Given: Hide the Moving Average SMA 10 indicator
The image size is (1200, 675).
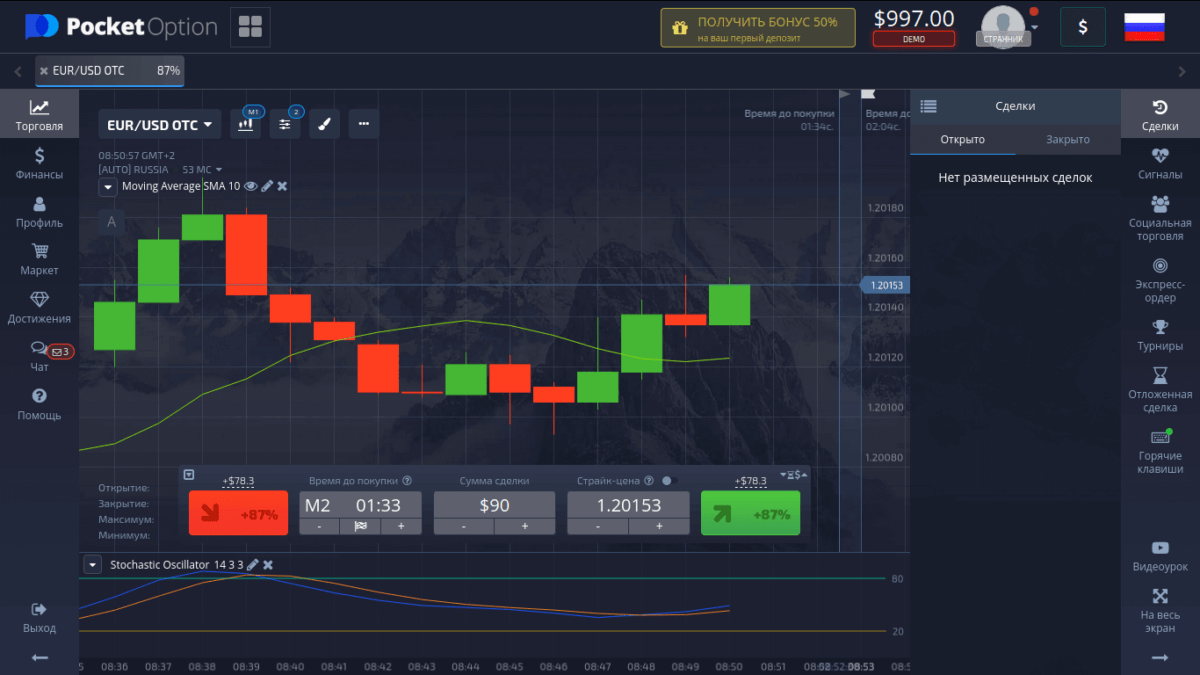Looking at the screenshot, I should (251, 186).
